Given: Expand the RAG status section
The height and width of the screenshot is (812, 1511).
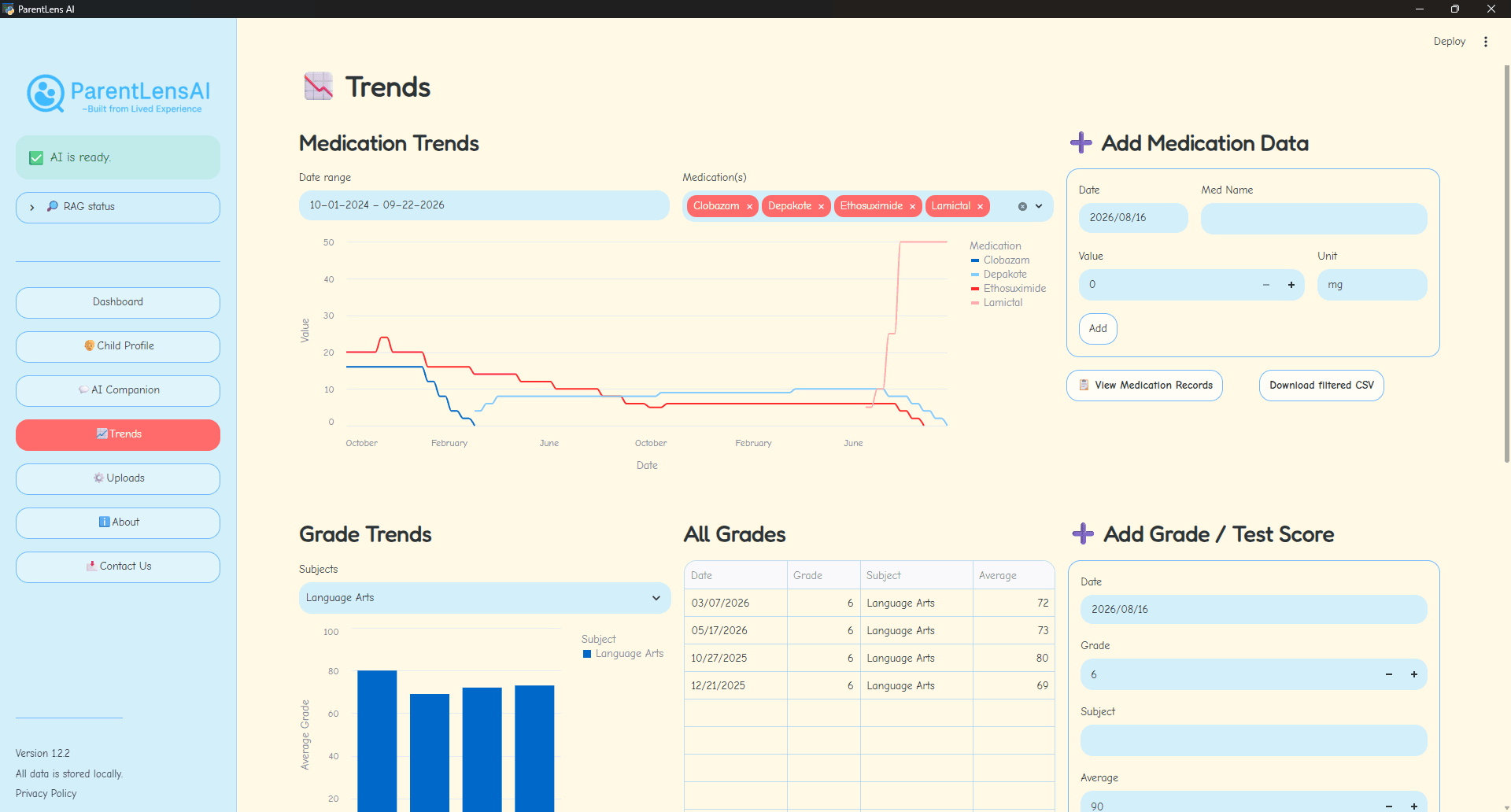Looking at the screenshot, I should 118,207.
